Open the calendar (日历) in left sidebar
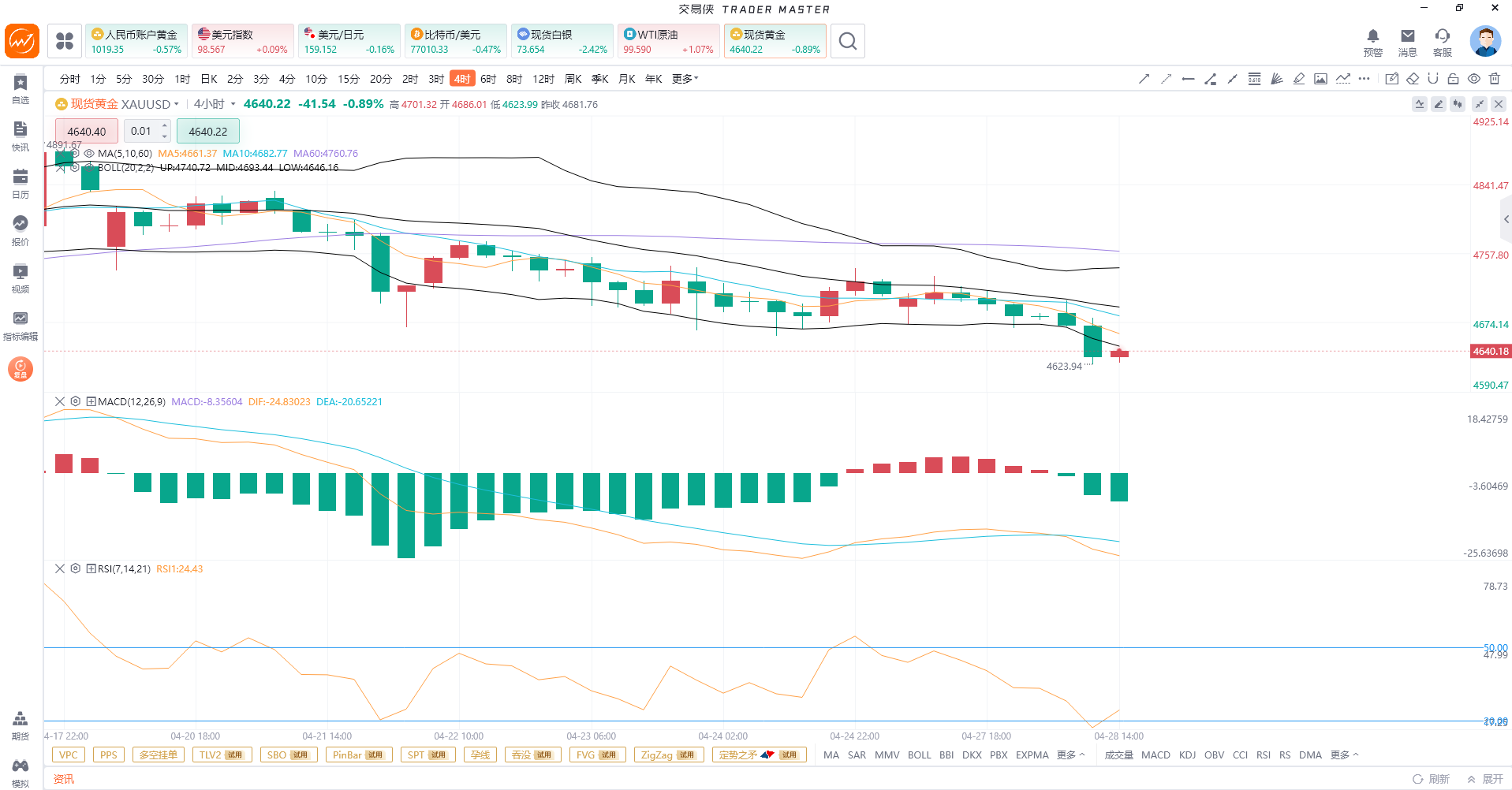 pos(21,183)
